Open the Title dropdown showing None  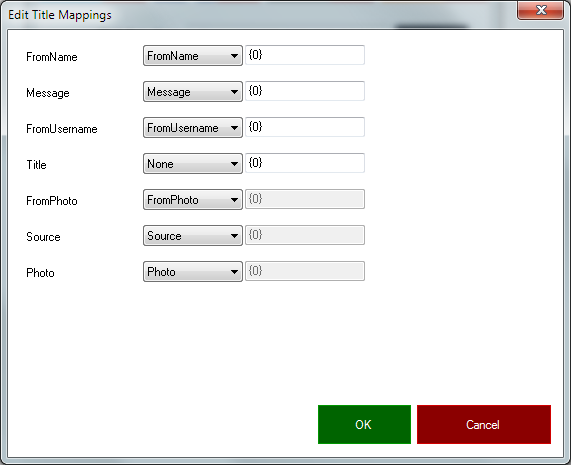tap(193, 164)
